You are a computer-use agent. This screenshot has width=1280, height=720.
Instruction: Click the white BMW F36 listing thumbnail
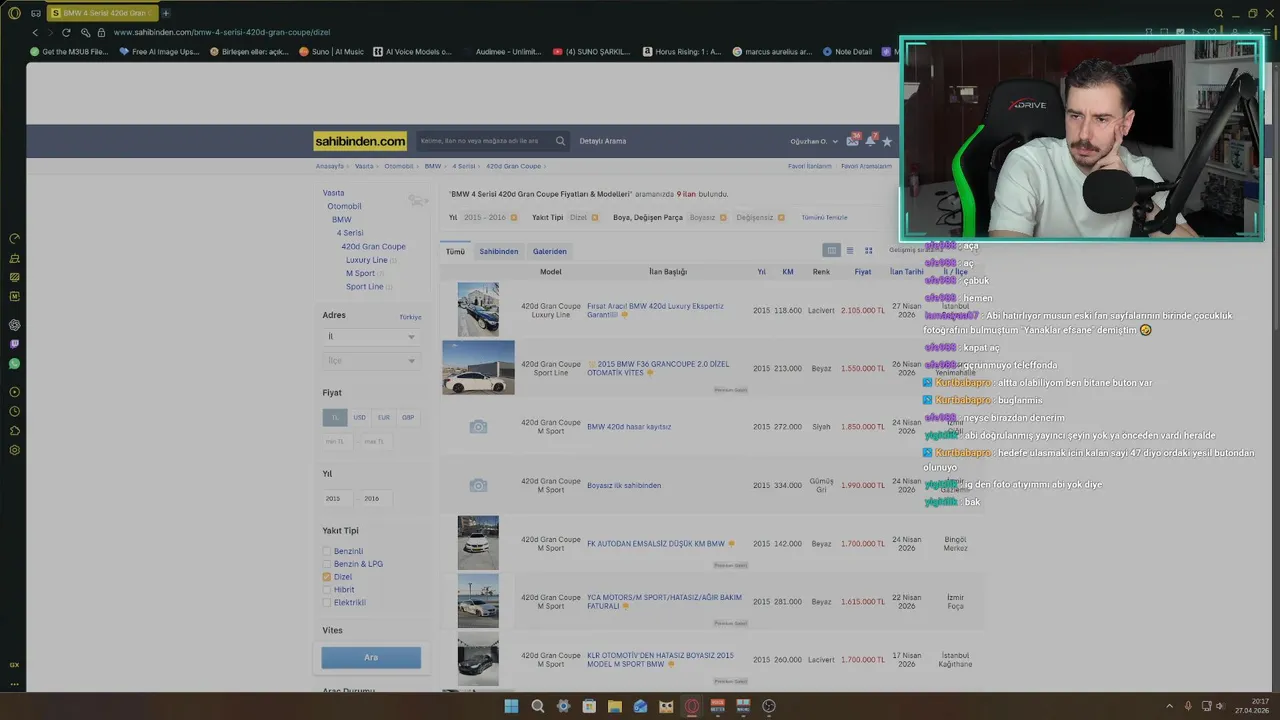pos(478,367)
